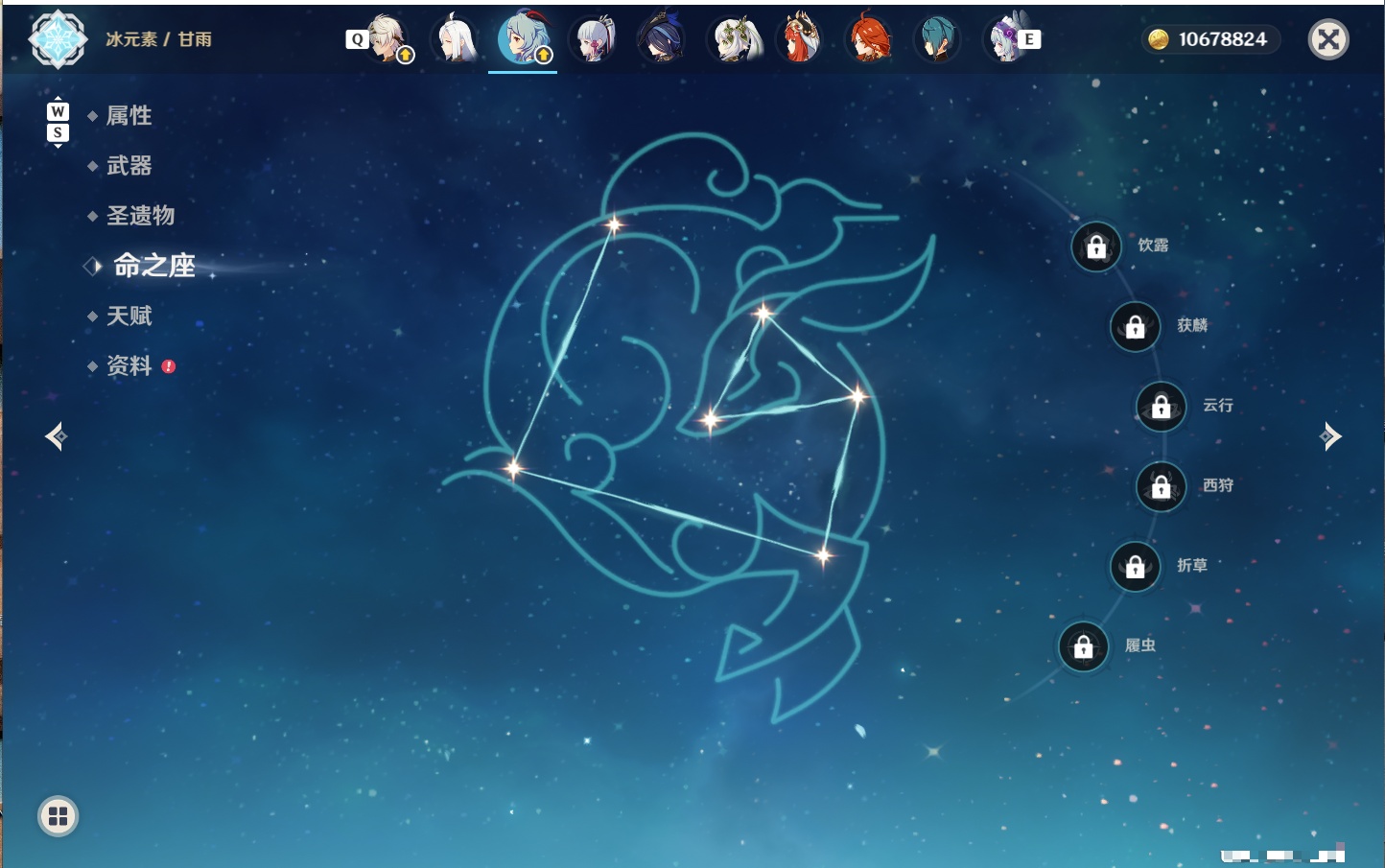The width and height of the screenshot is (1385, 868).
Task: Click the red alert badge beside 资料
Action: (x=169, y=366)
